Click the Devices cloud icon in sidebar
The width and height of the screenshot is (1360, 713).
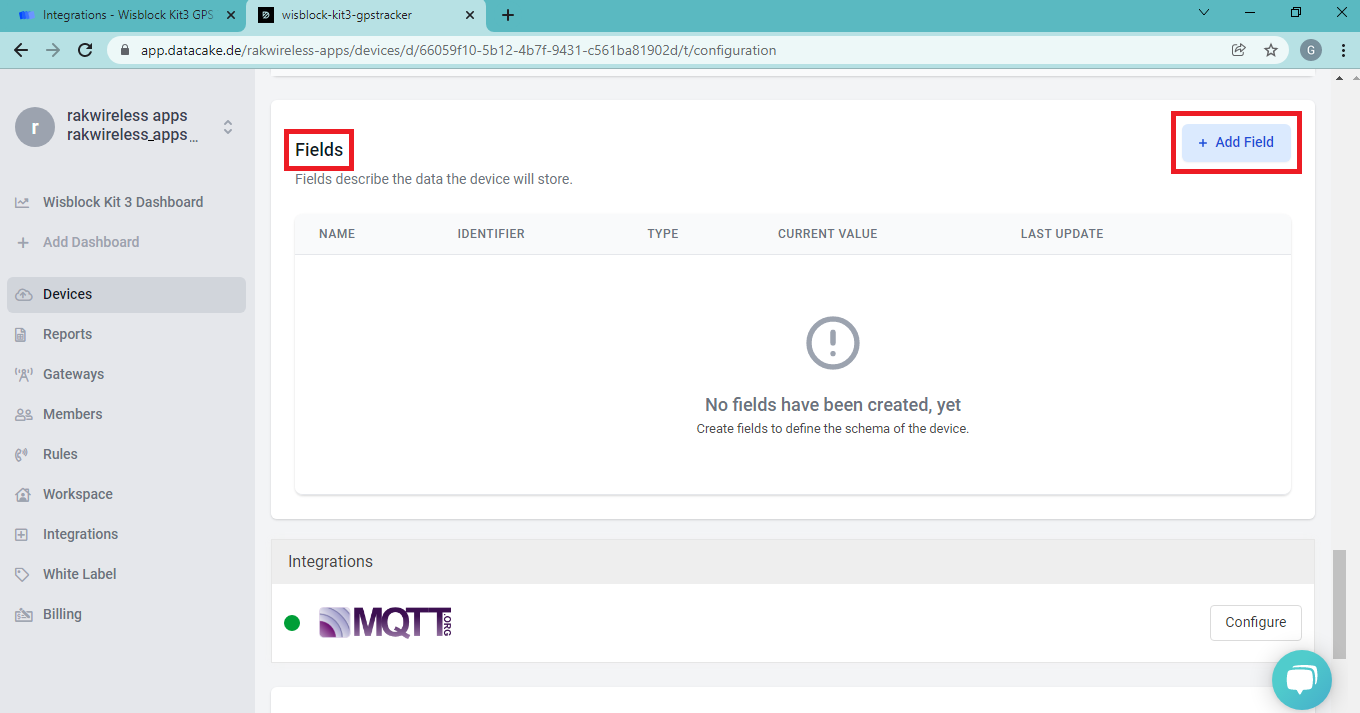pos(23,294)
